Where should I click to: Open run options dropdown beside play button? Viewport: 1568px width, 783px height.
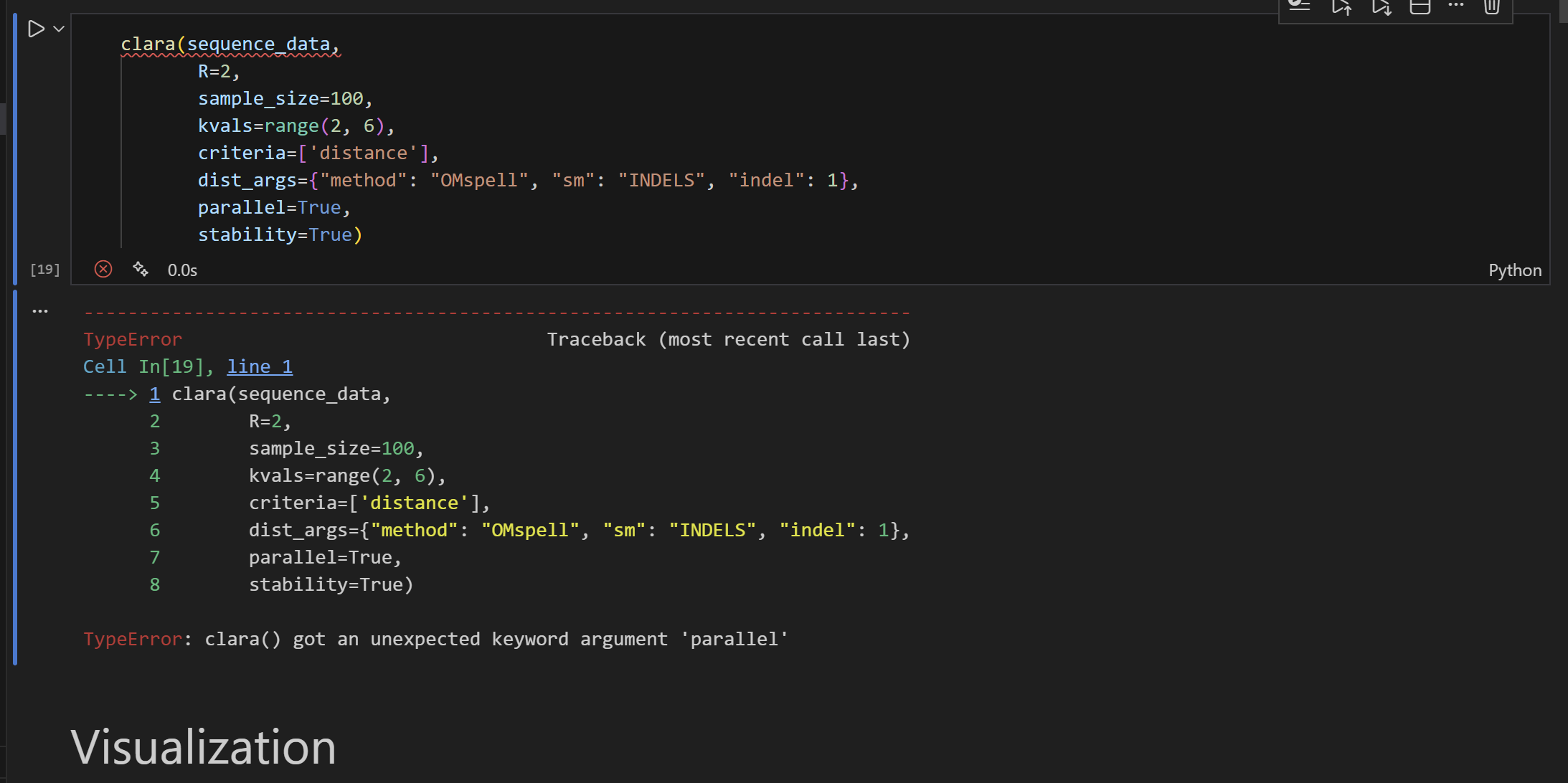(60, 29)
